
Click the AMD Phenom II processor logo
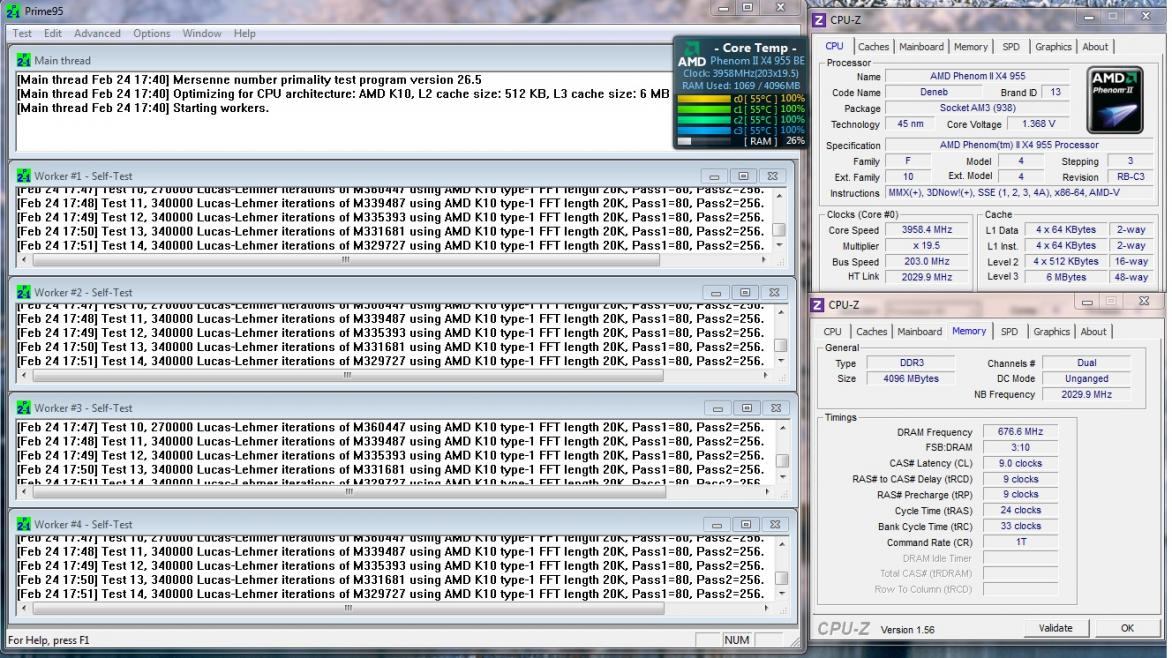(x=1114, y=100)
